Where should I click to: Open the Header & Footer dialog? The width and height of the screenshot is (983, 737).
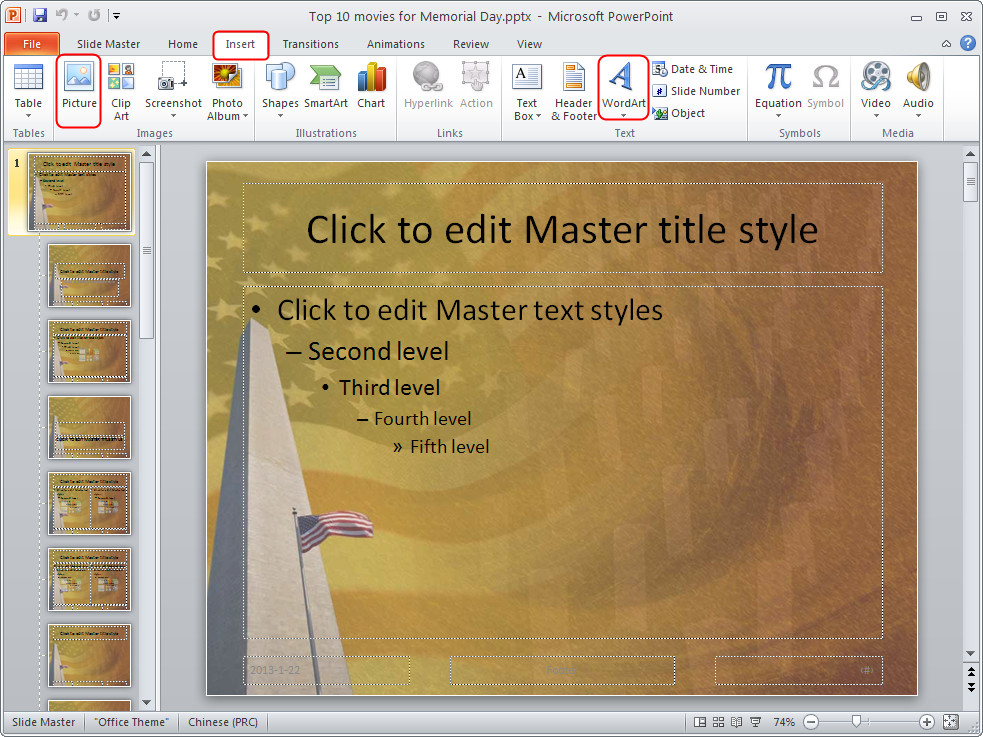pyautogui.click(x=572, y=91)
